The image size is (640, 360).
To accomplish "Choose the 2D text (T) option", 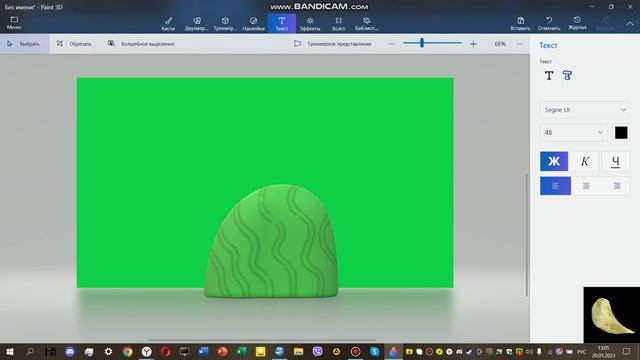I will point(549,76).
